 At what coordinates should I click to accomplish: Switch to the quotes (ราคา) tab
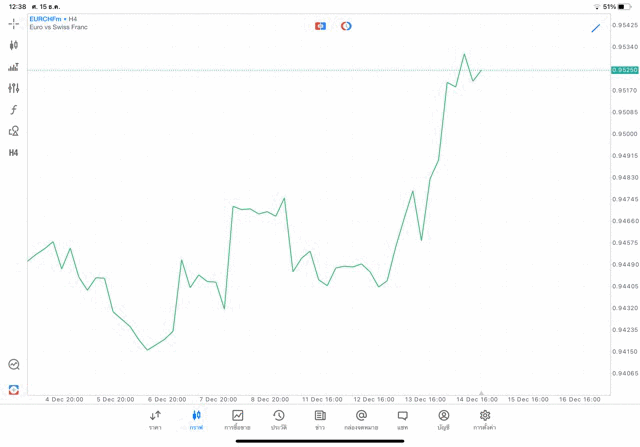155,420
